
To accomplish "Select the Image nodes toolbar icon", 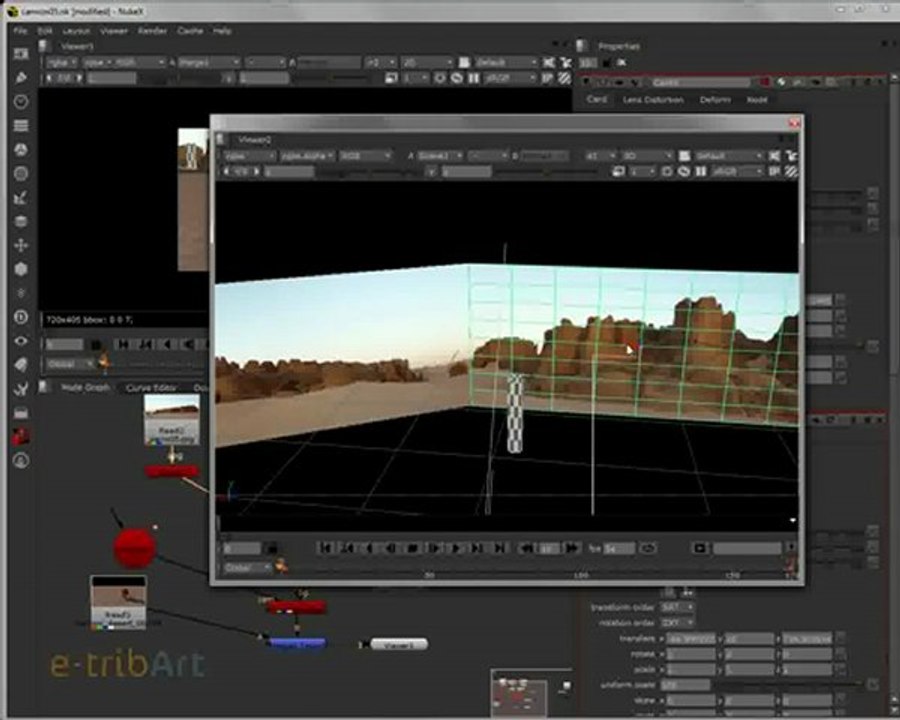I will click(x=21, y=54).
